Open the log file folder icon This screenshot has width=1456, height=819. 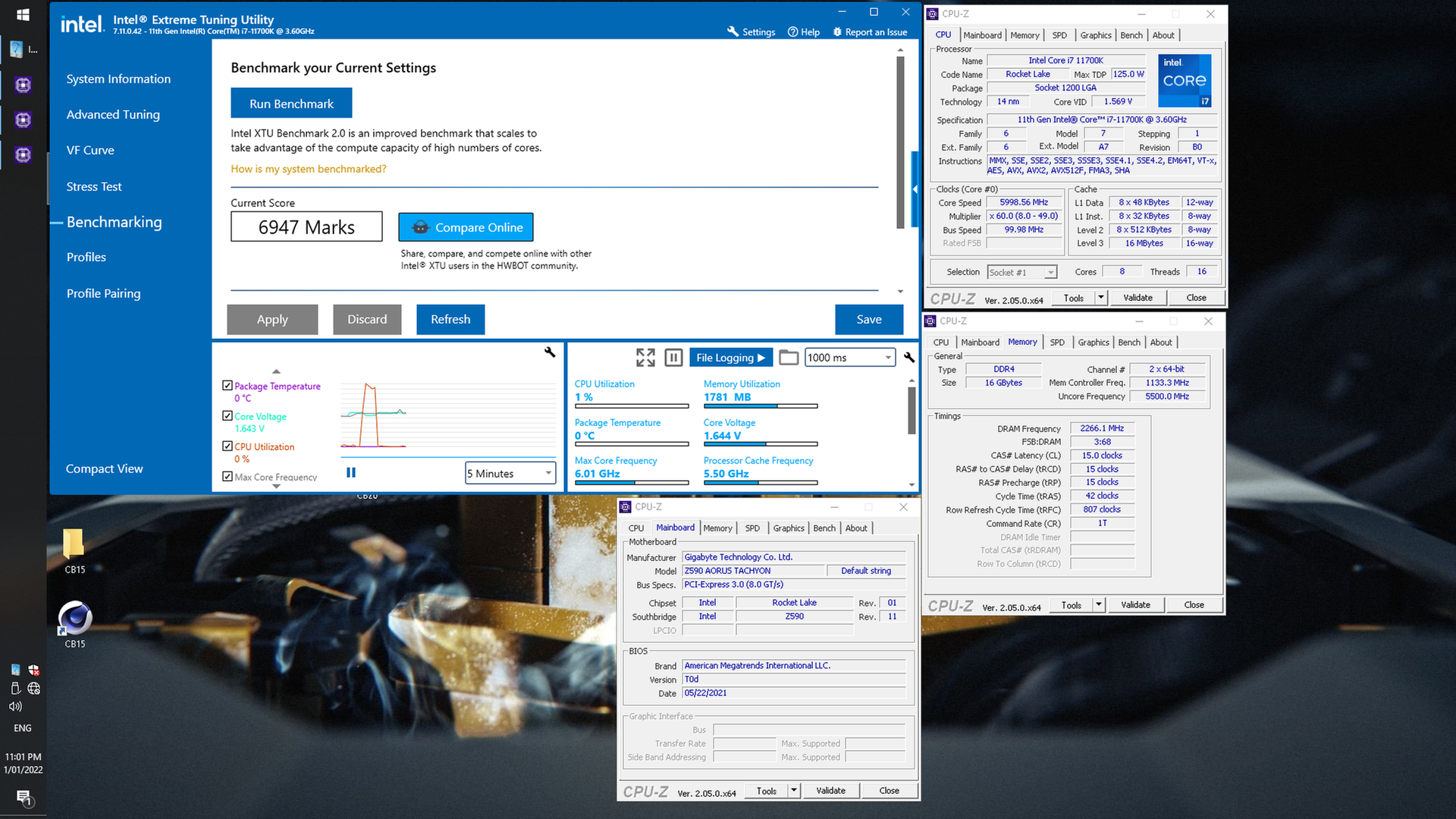(789, 358)
